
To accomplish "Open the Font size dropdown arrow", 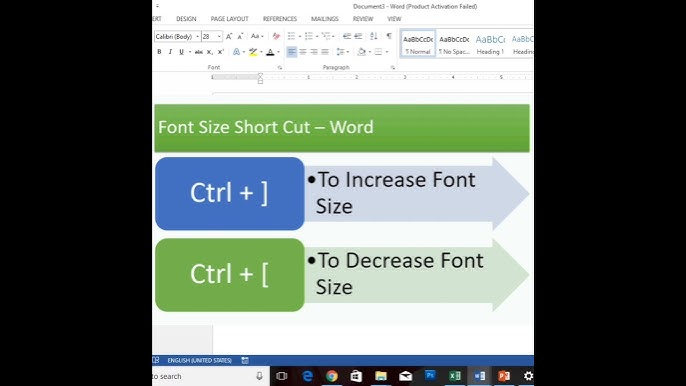I will [x=219, y=36].
